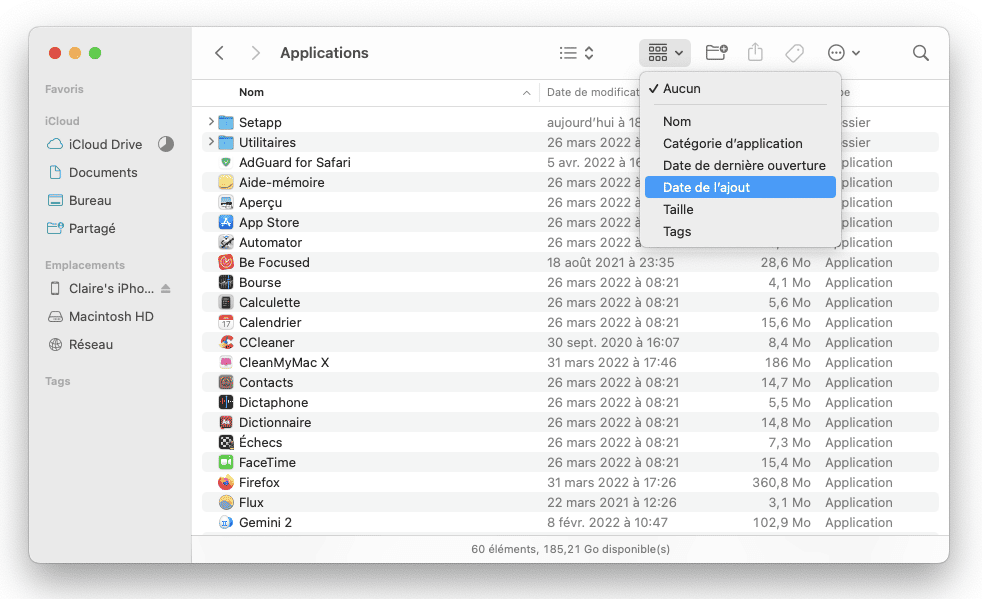Screen dimensions: 982x599
Task: Go back with the left chevron
Action: pyautogui.click(x=220, y=53)
